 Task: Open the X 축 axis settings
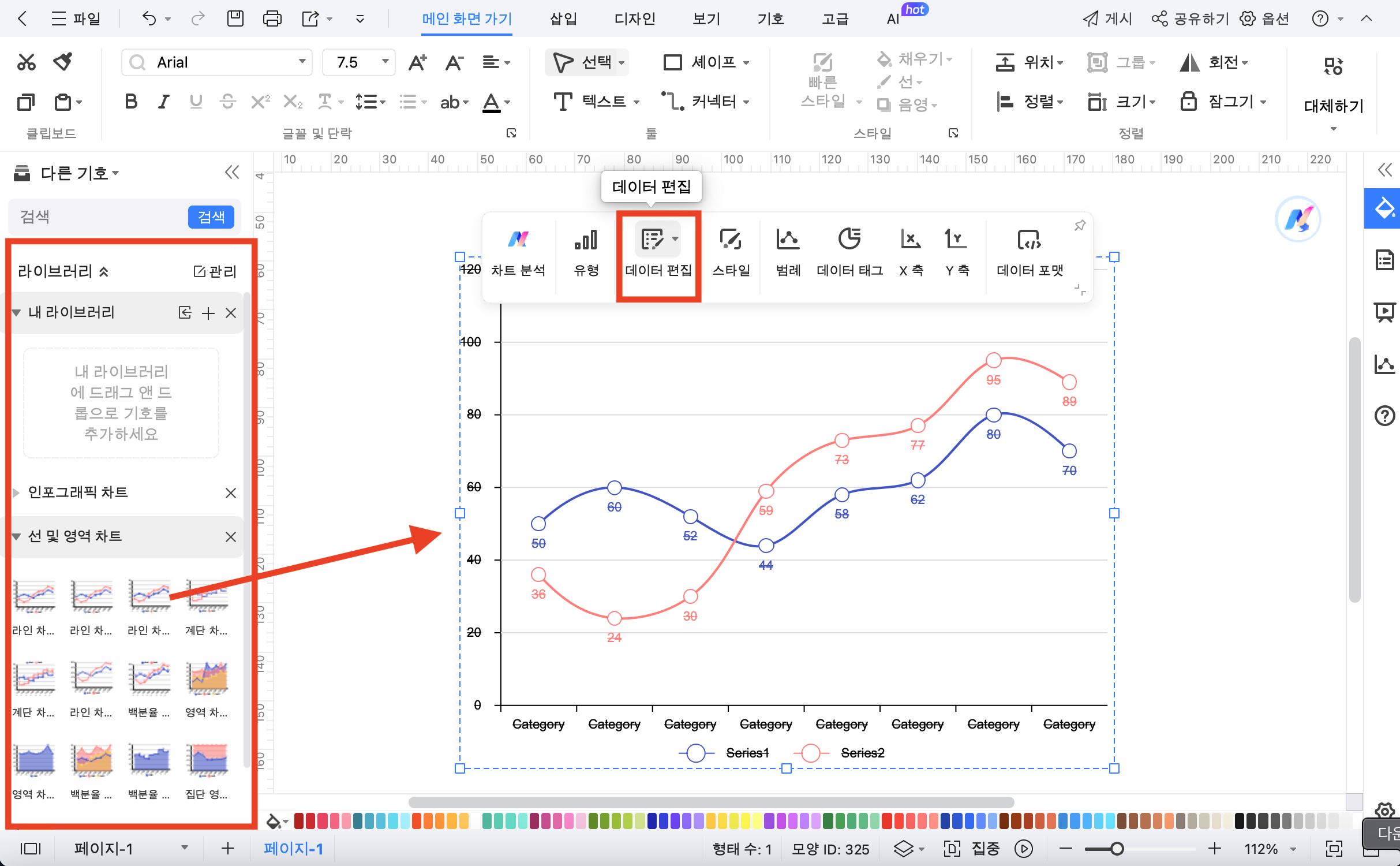click(x=911, y=253)
